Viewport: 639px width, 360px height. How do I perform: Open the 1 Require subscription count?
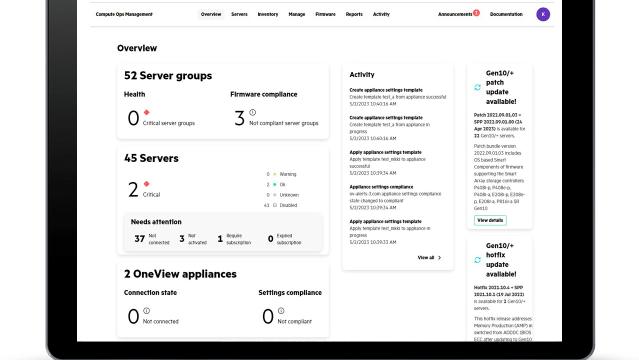(x=234, y=239)
